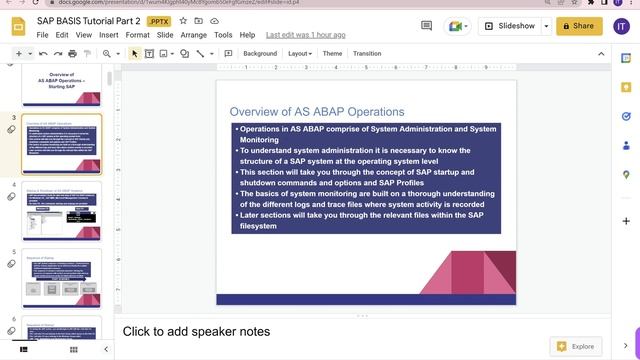Click the slide title Overview of AS ABAP Operations
The height and width of the screenshot is (360, 640).
(x=317, y=112)
